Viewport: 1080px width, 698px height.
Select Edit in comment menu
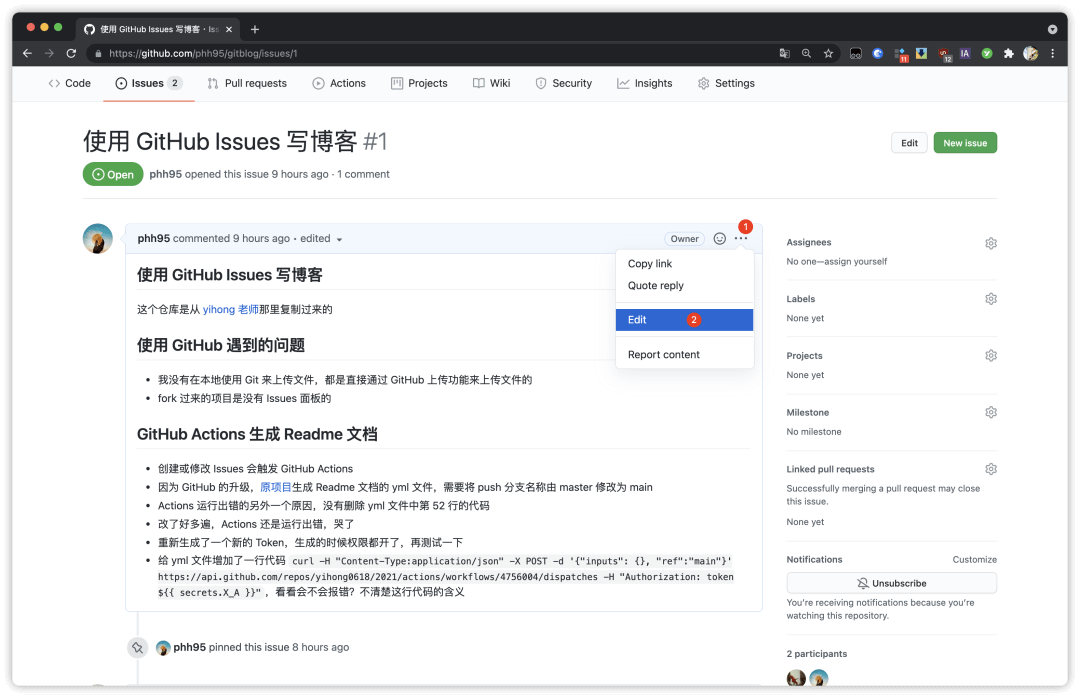coord(685,320)
